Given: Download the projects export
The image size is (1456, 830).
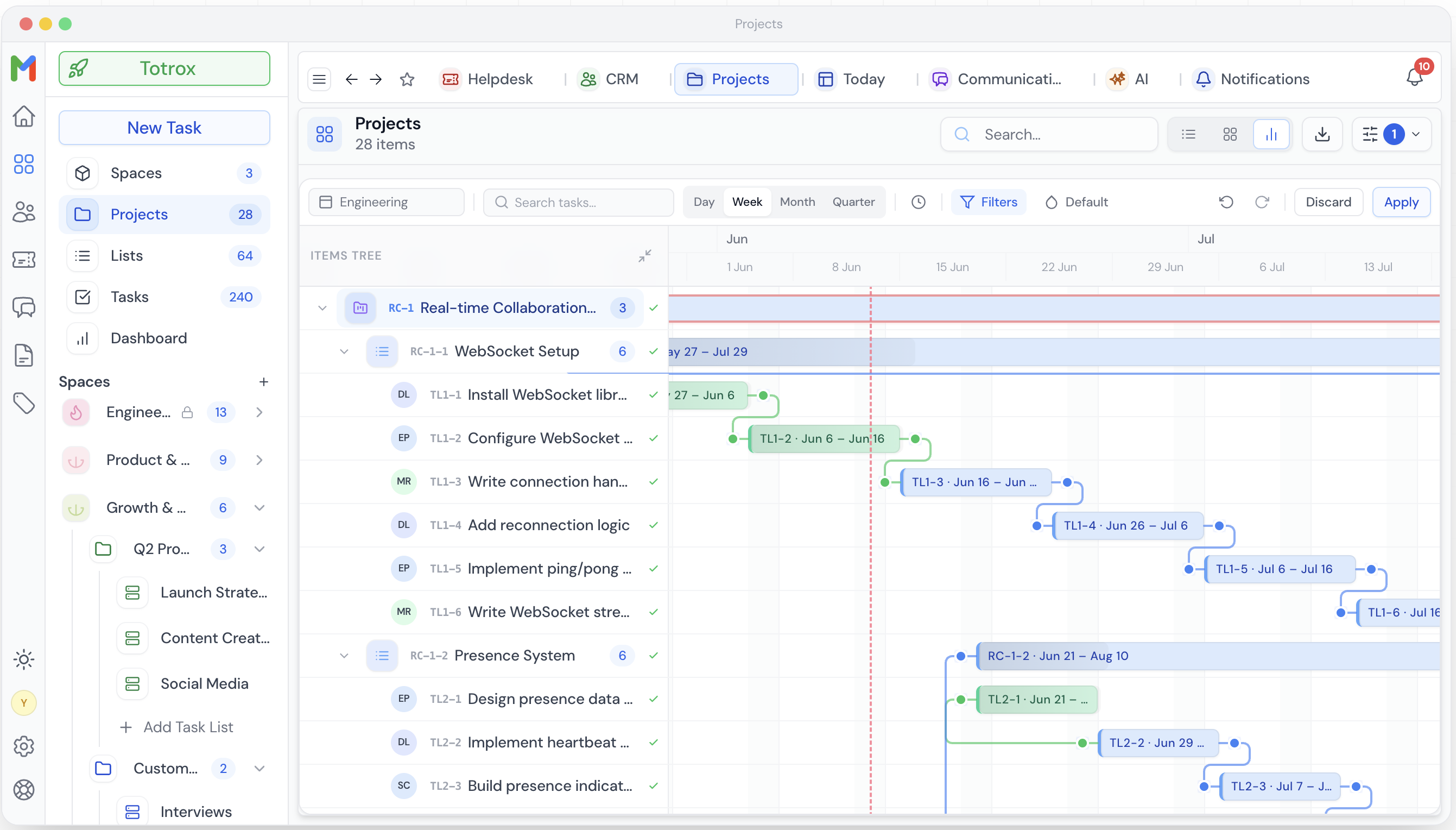Looking at the screenshot, I should pyautogui.click(x=1322, y=135).
